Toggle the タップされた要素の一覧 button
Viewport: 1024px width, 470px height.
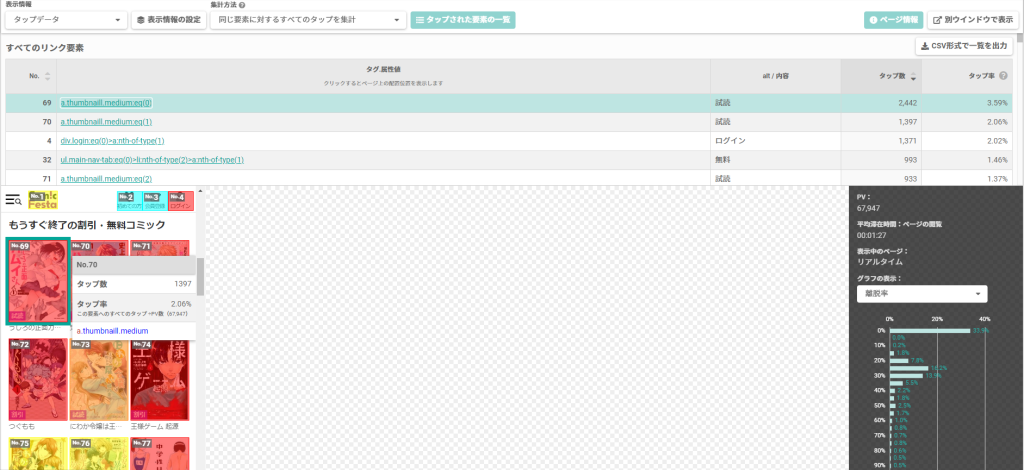click(463, 20)
